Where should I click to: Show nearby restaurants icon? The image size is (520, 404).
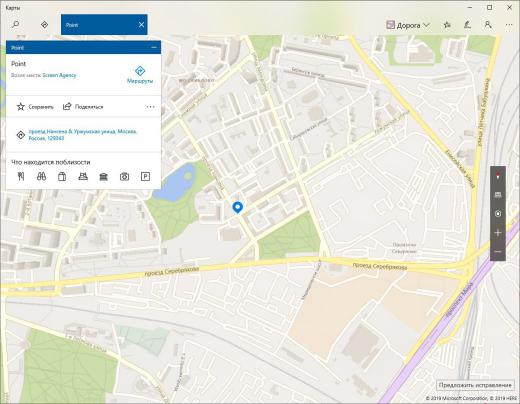coord(21,177)
